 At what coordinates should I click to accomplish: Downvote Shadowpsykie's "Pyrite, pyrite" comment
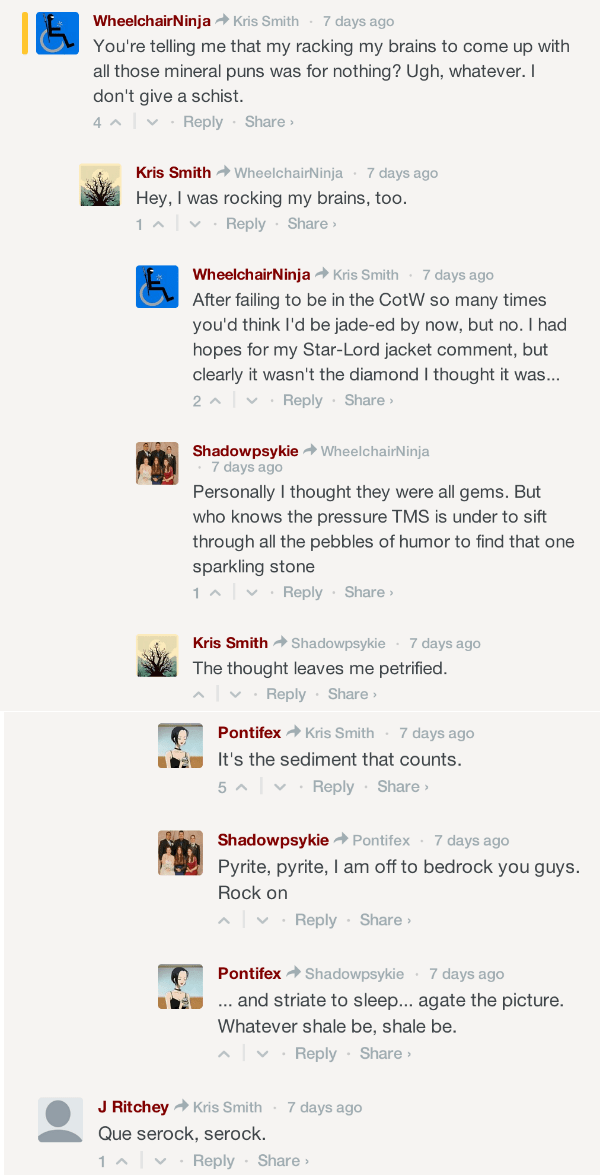(262, 920)
